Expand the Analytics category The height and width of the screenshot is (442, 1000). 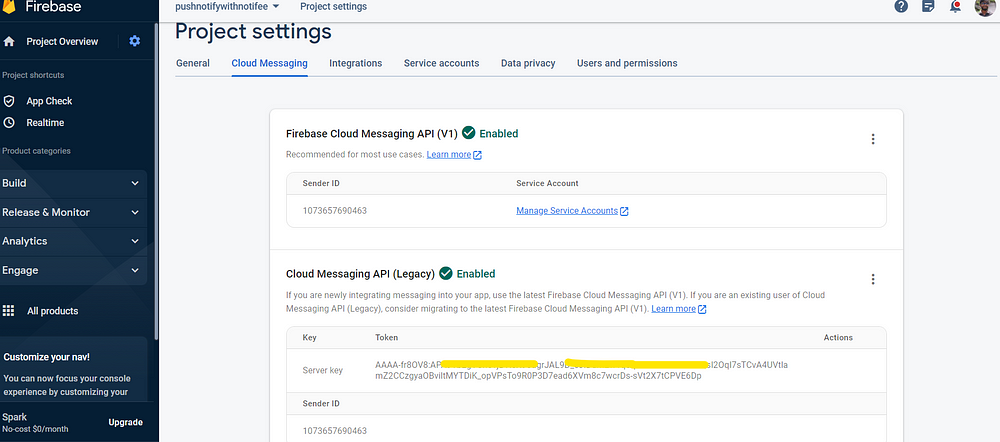(135, 241)
